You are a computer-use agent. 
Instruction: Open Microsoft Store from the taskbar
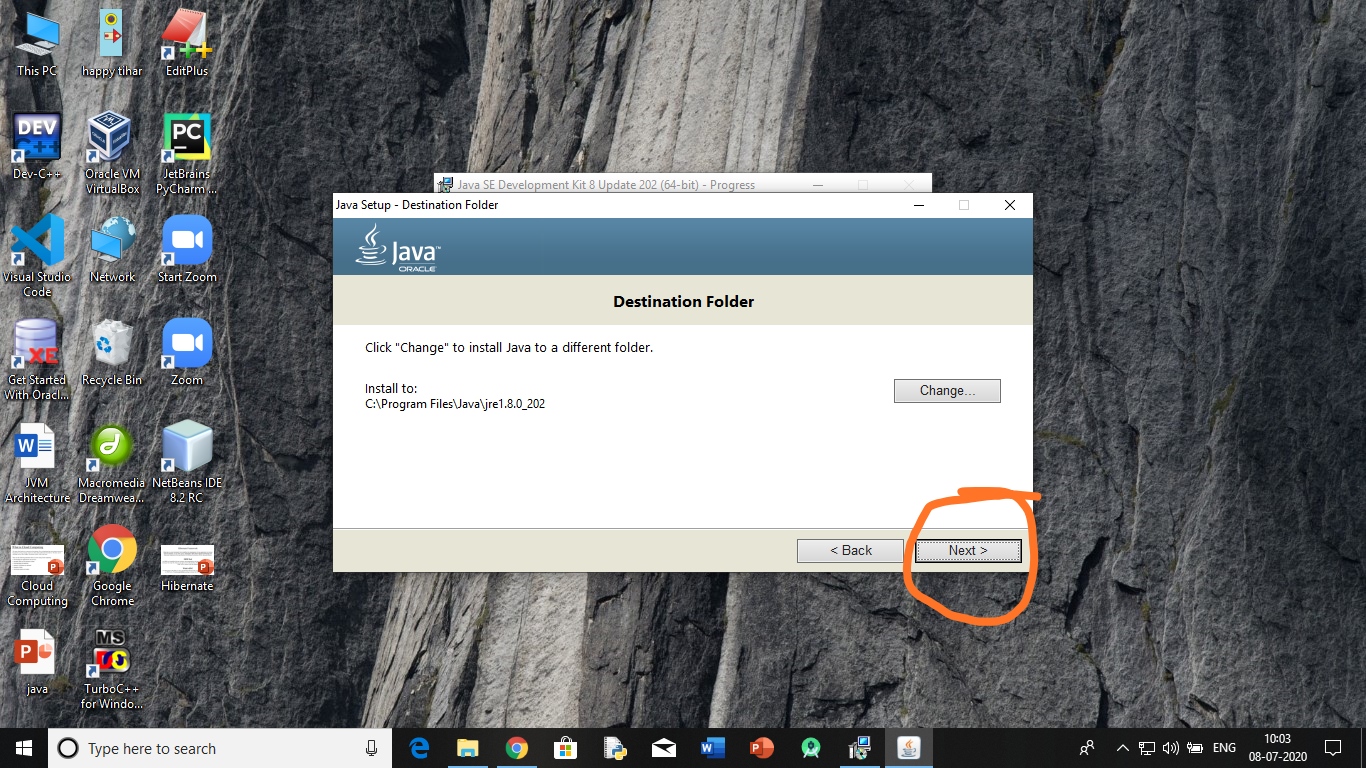tap(565, 748)
